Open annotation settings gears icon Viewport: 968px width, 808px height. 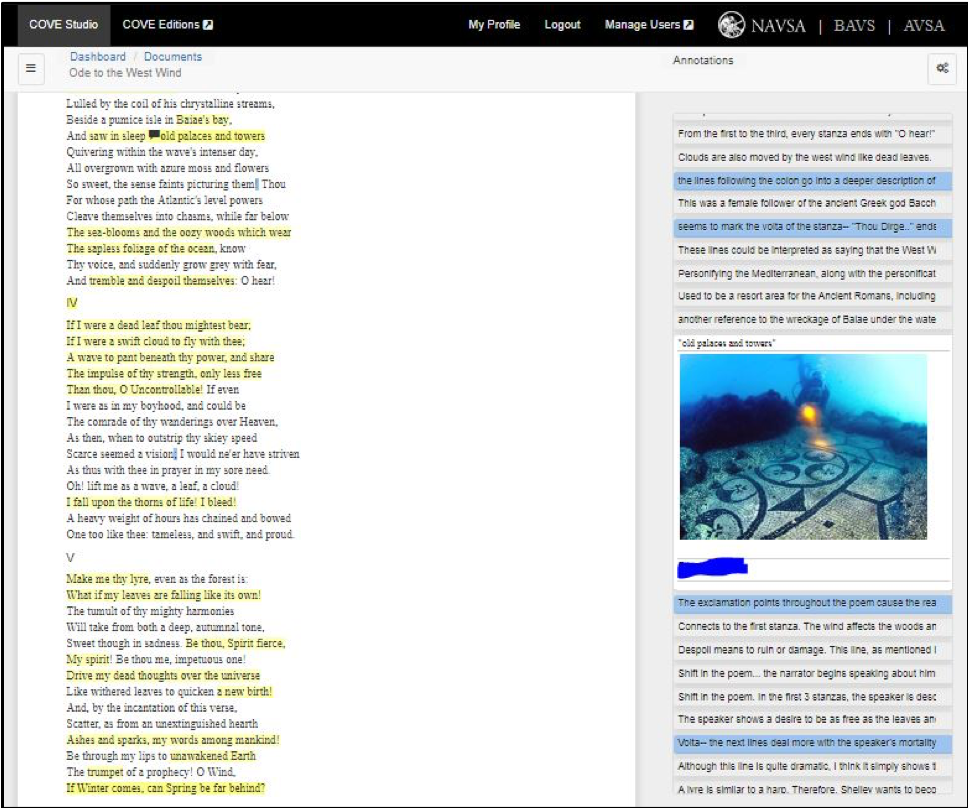pyautogui.click(x=942, y=68)
